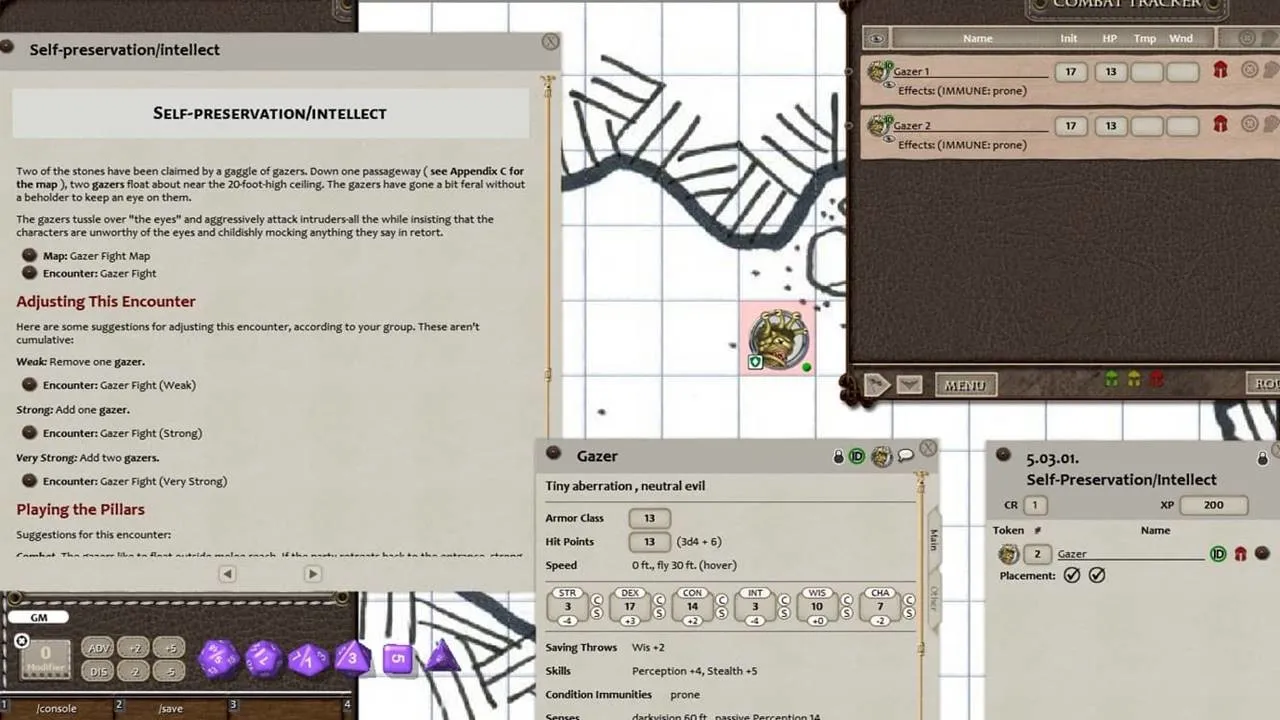Viewport: 1280px width, 720px height.
Task: Open Gazer 2 targeting icon
Action: click(1249, 124)
